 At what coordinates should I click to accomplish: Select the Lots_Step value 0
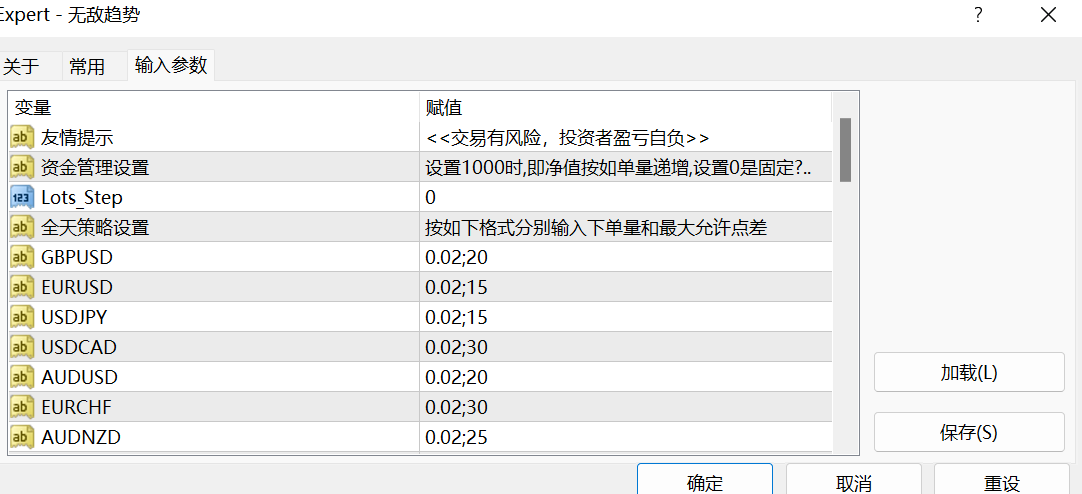[431, 197]
